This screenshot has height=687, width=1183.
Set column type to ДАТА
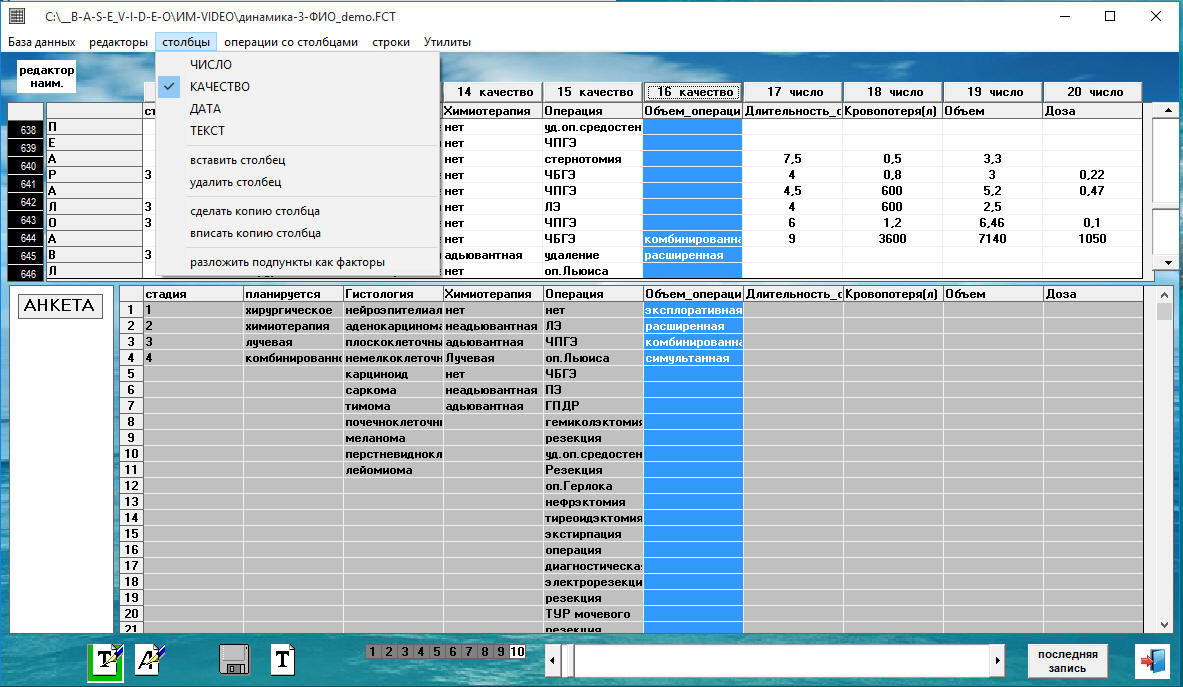[x=206, y=109]
